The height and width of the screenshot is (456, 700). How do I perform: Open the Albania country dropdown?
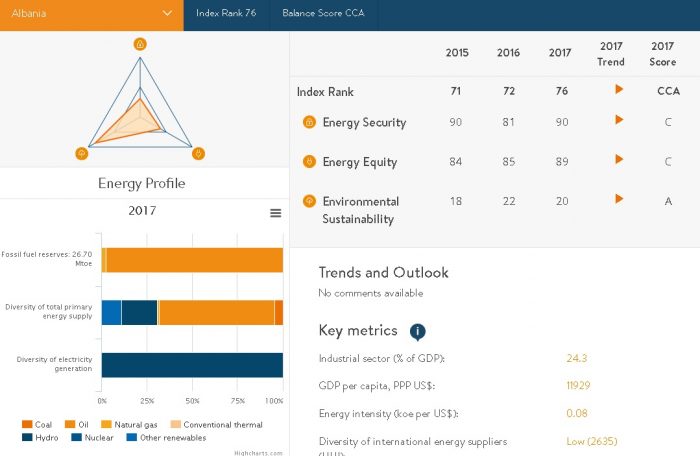pyautogui.click(x=91, y=15)
